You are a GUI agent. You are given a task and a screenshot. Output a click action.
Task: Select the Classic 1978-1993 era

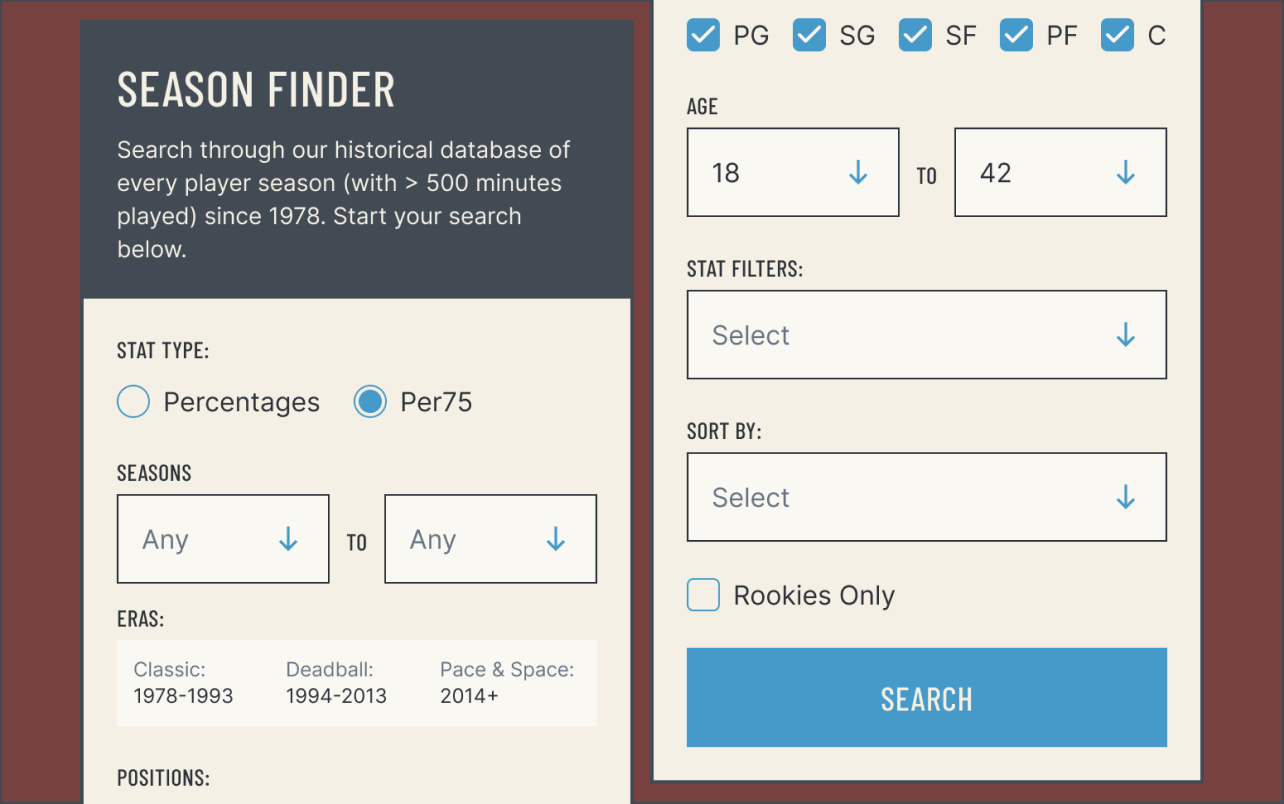[x=181, y=683]
